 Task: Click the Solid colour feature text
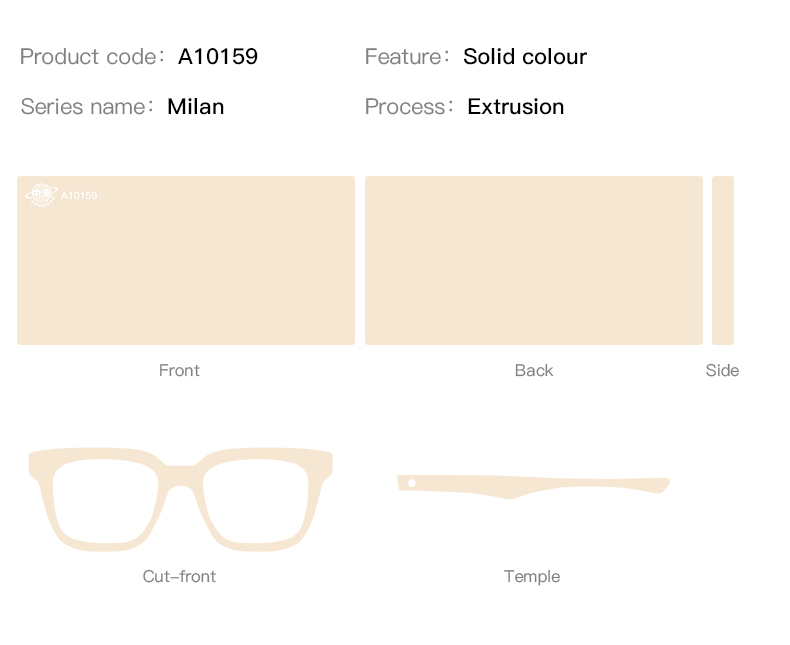coord(525,56)
